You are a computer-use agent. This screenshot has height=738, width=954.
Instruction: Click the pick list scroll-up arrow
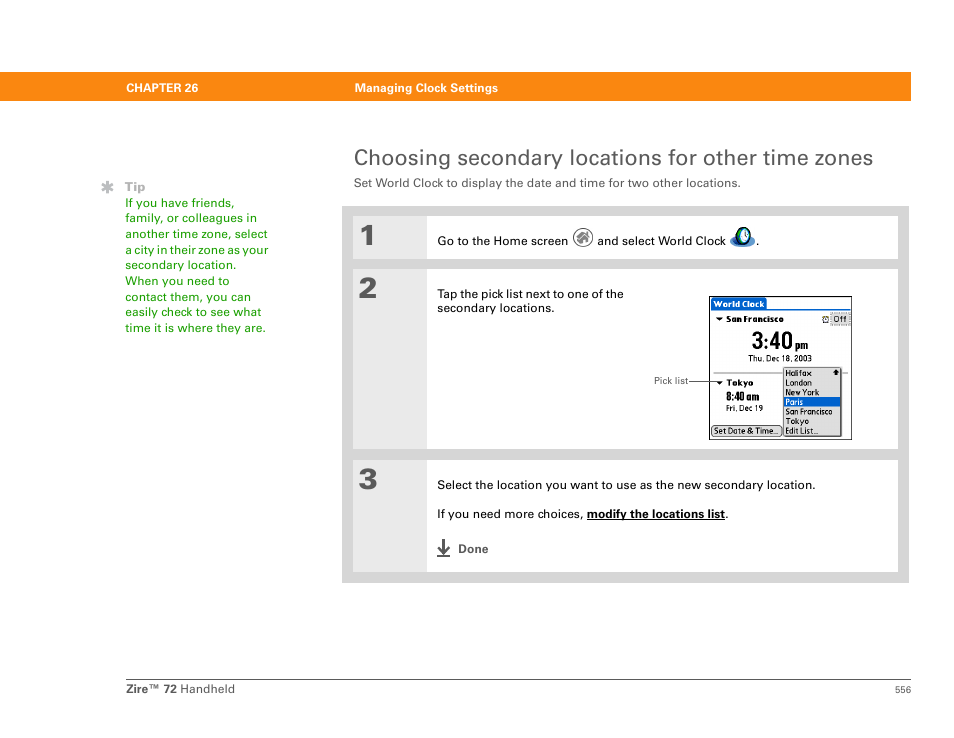pyautogui.click(x=836, y=372)
